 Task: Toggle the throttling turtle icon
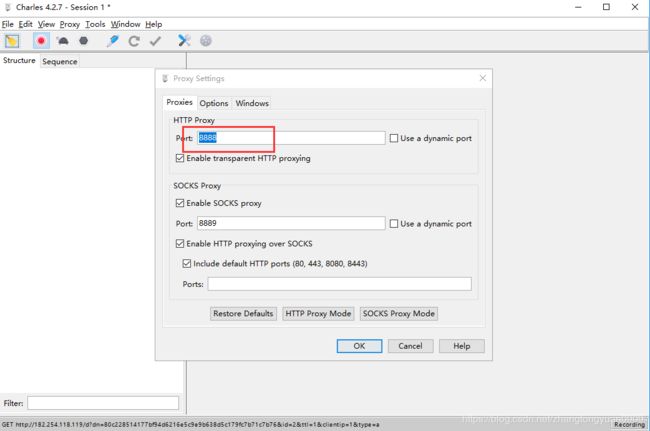(63, 41)
